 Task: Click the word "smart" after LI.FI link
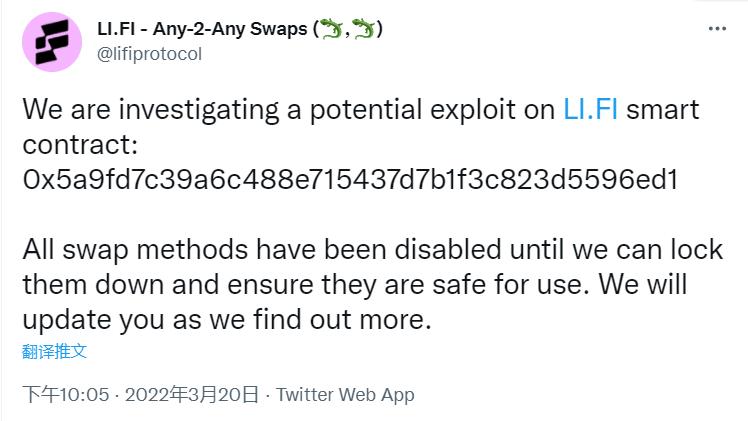point(663,109)
